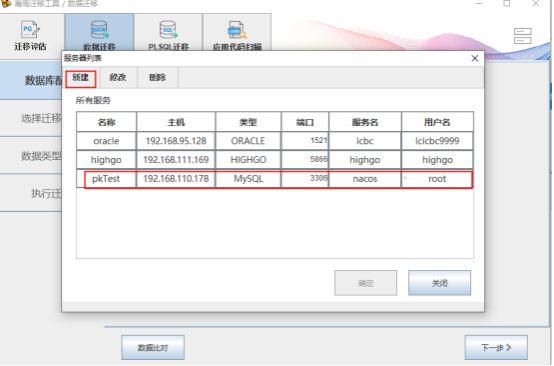Click the ORACLE type cell

(248, 141)
